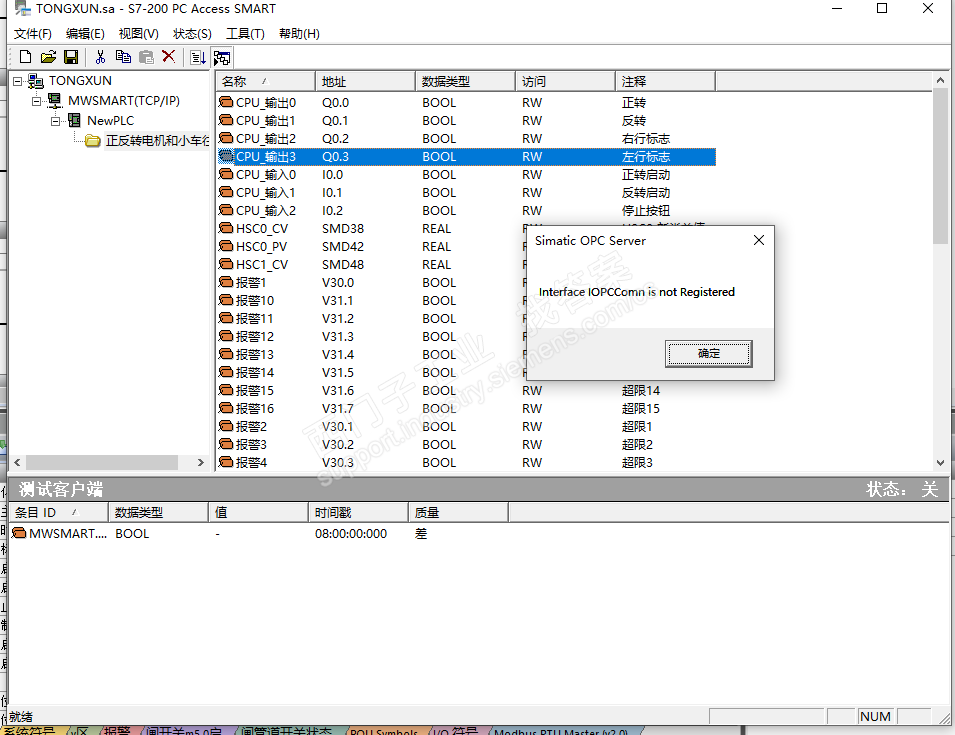Click the item icon of CPU_输入2
The height and width of the screenshot is (735, 955).
click(226, 210)
